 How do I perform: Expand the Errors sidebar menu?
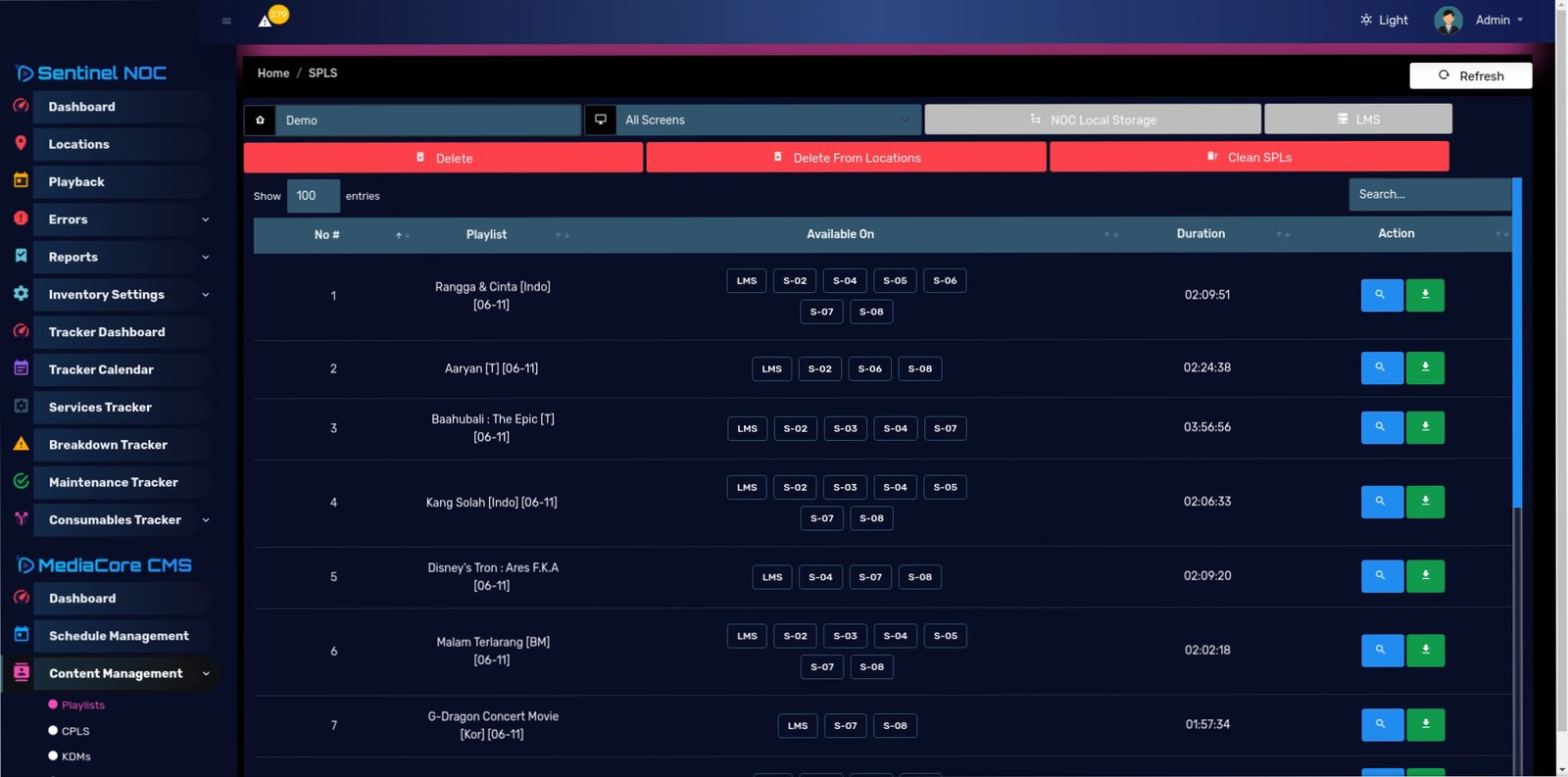(122, 219)
